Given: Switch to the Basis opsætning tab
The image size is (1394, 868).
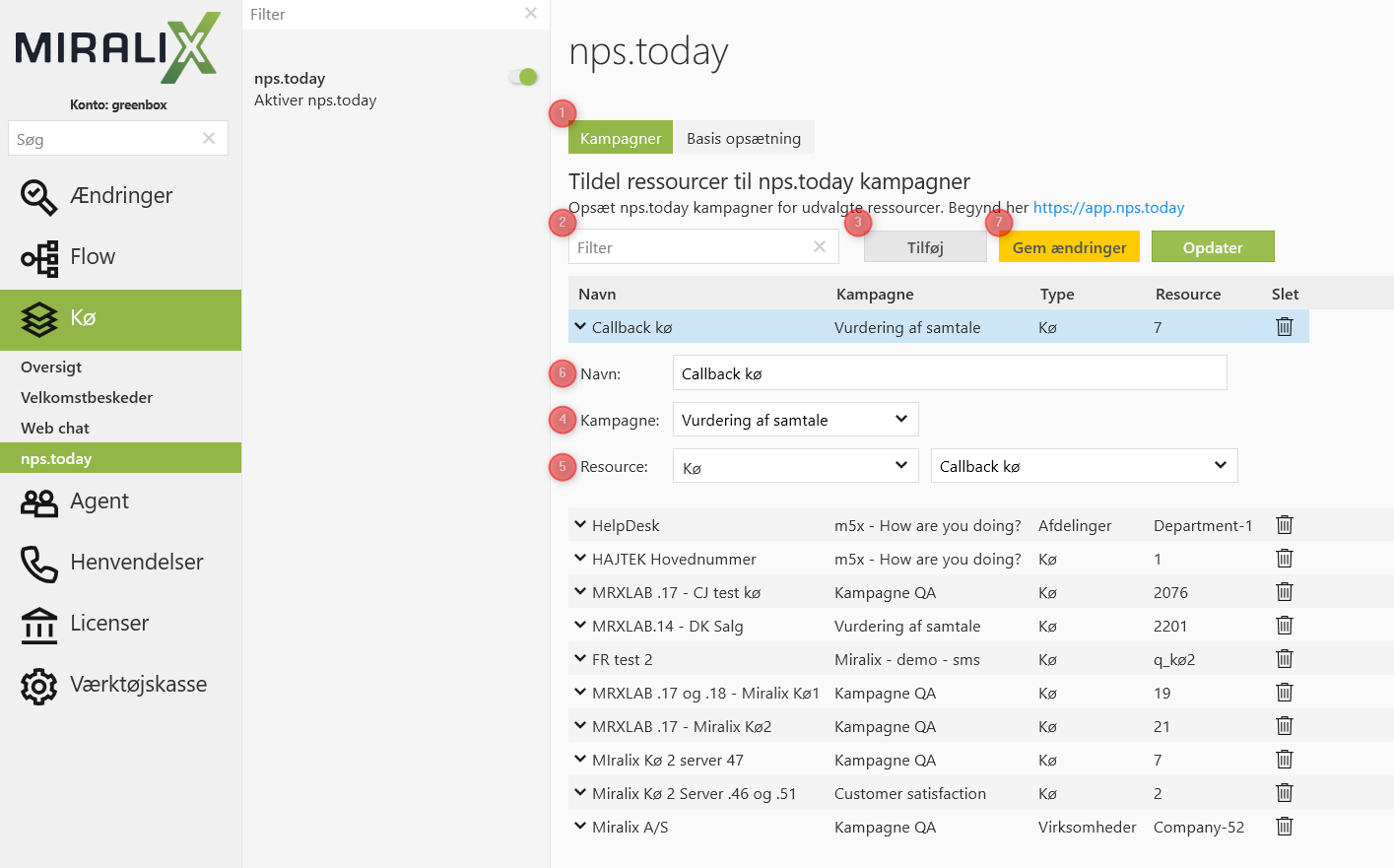Looking at the screenshot, I should pos(744,138).
